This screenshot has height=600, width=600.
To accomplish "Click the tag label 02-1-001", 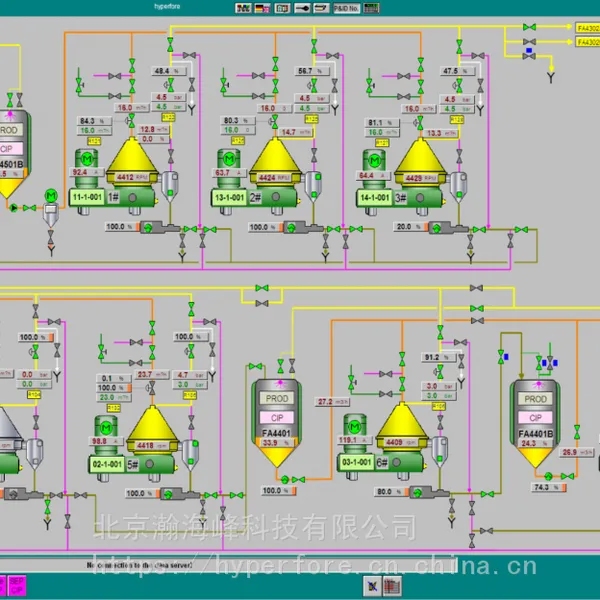I will coord(107,465).
